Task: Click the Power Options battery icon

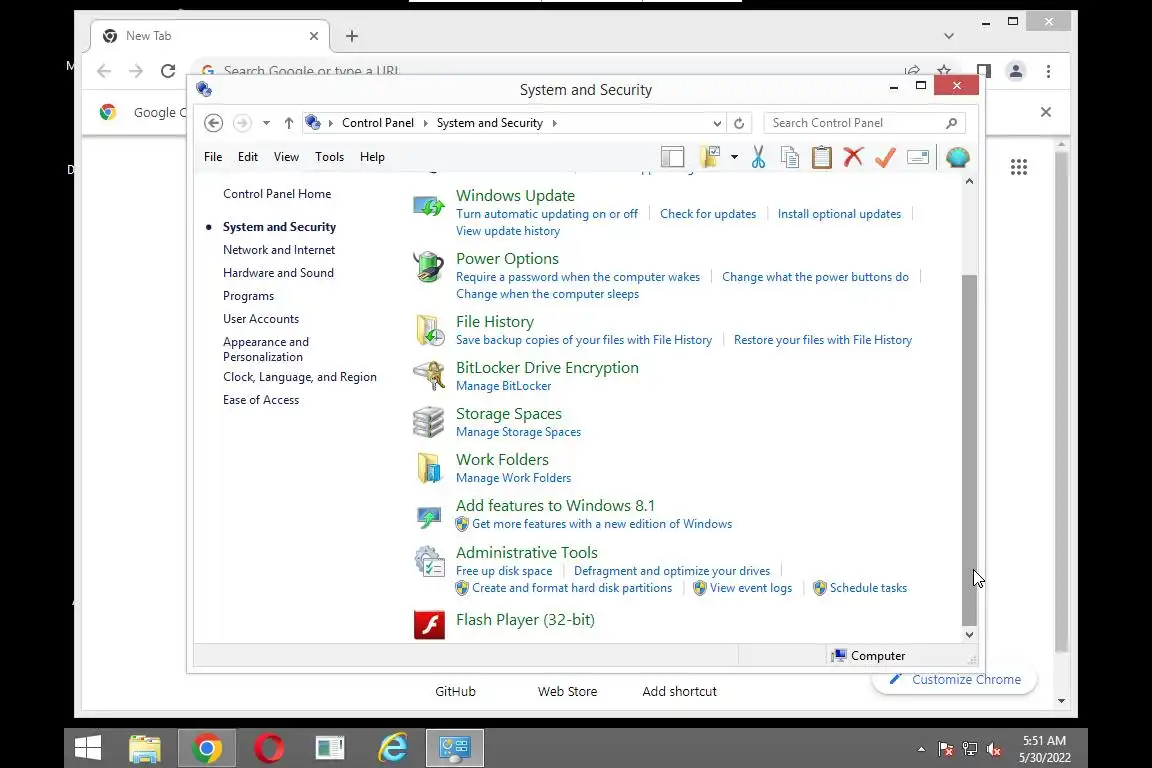Action: 428,267
